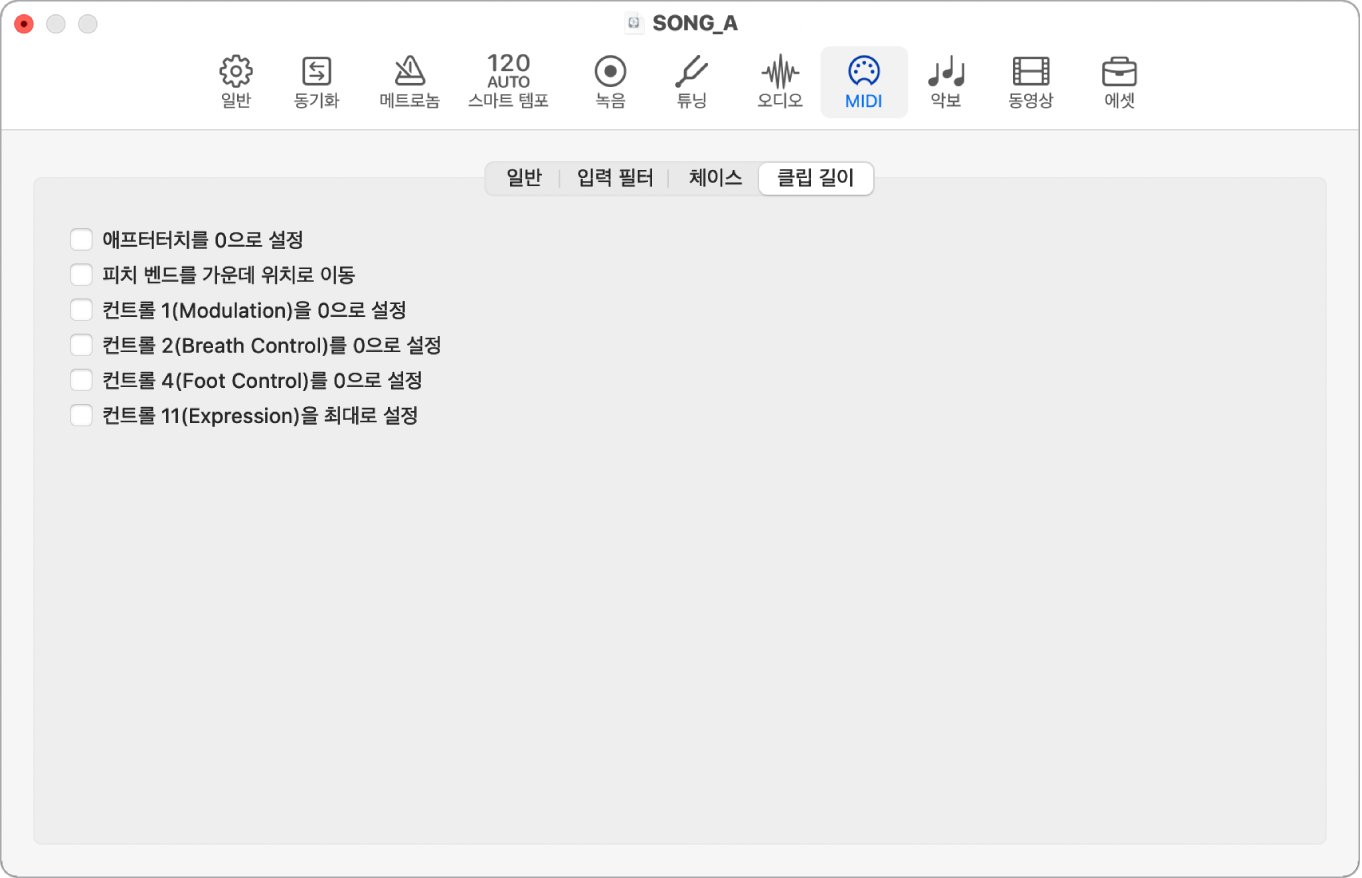Select the MIDI settings pane icon
1362x878 pixels.
(864, 82)
